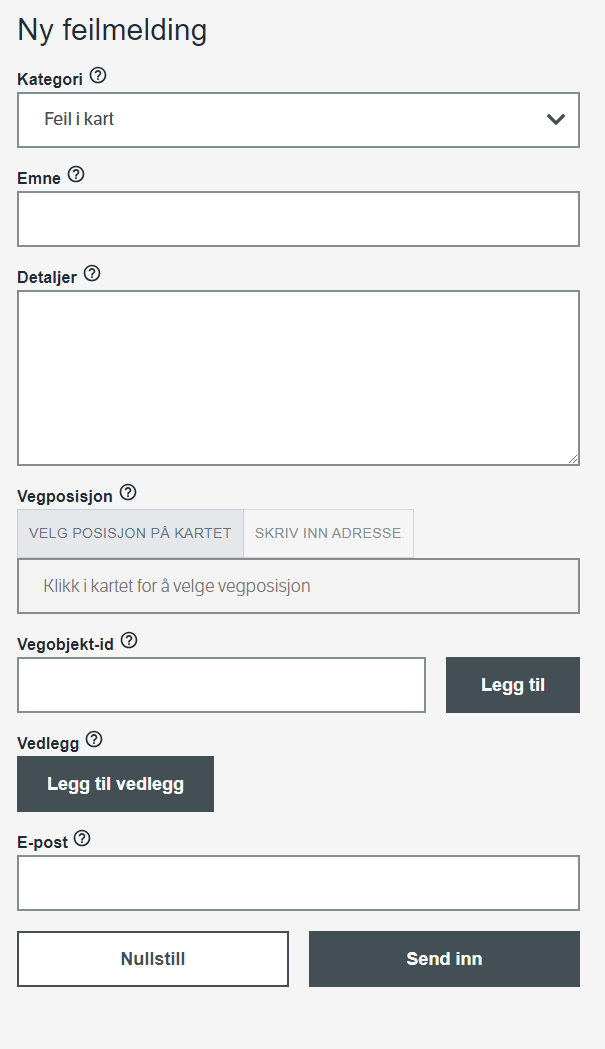Open the help icon next to Kategori

point(98,76)
